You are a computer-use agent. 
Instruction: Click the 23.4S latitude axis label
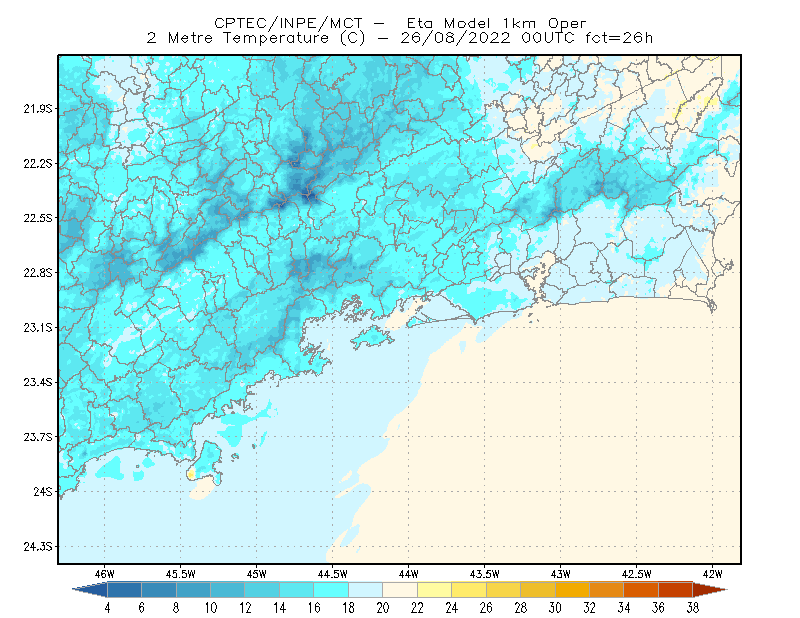38,382
